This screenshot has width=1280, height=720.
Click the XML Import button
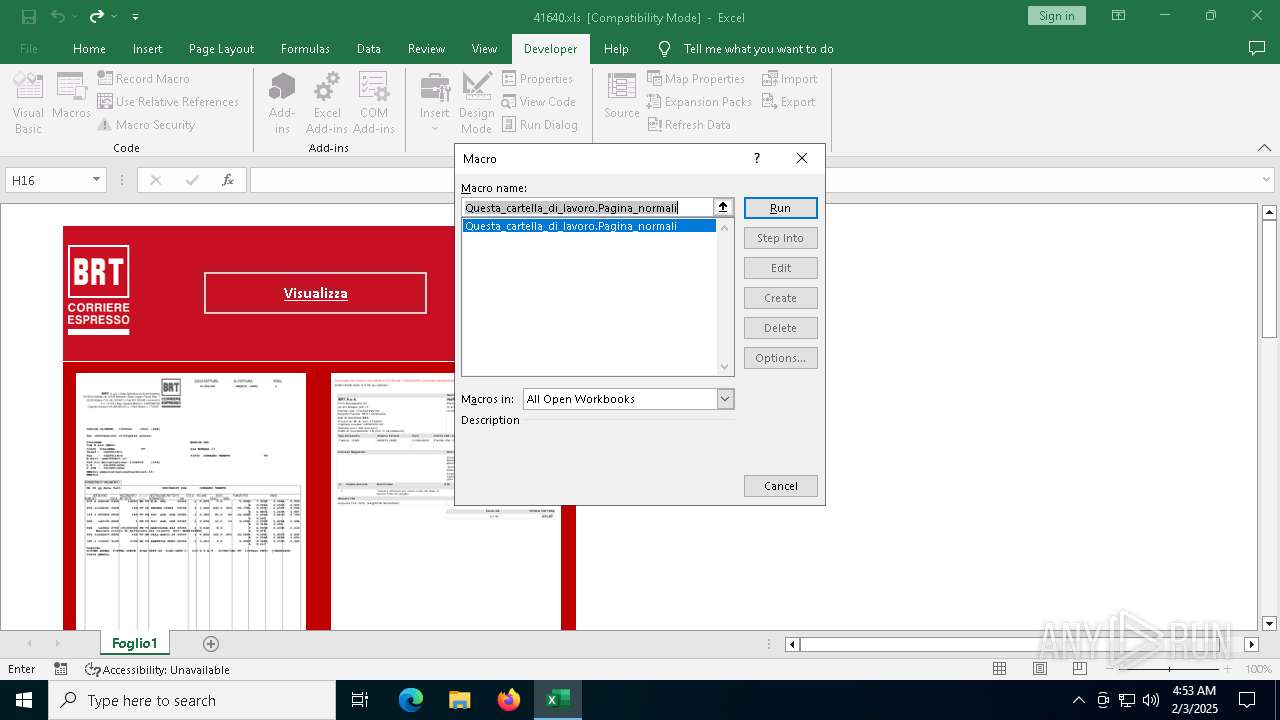[x=790, y=79]
